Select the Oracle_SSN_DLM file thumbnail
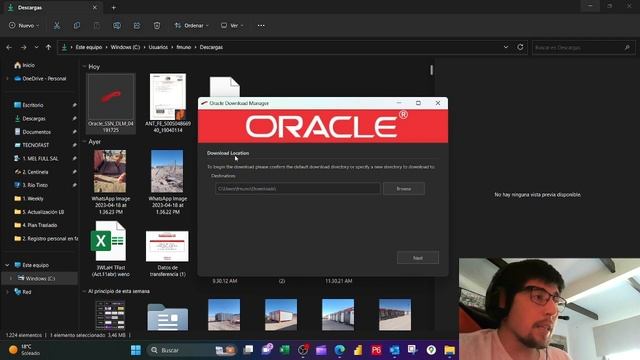The height and width of the screenshot is (360, 640). [x=111, y=104]
